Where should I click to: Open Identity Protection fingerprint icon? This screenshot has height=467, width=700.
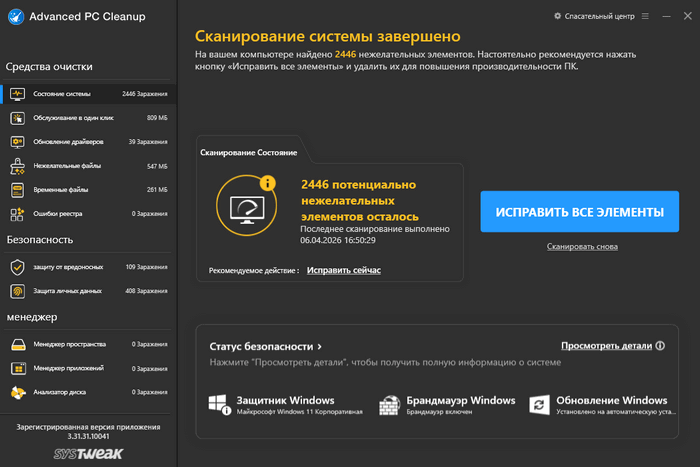click(x=17, y=292)
